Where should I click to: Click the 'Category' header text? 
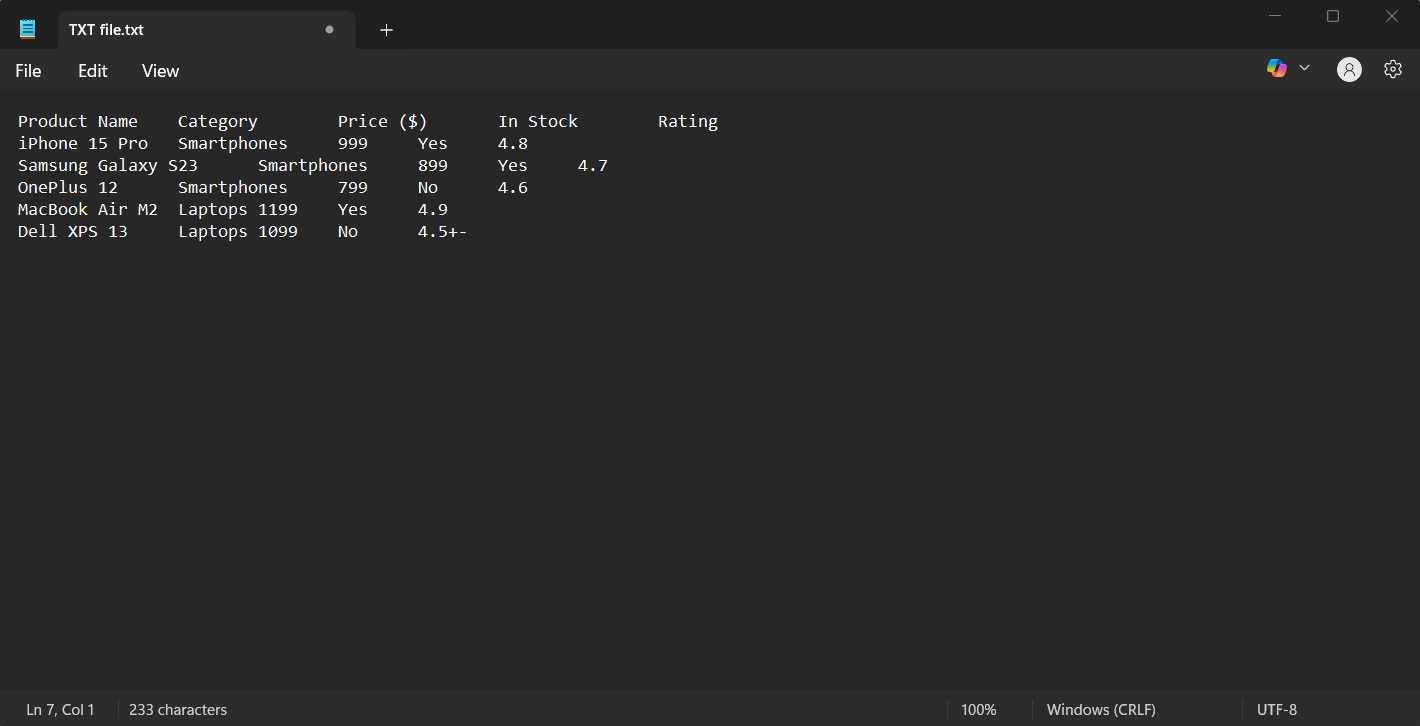(218, 122)
